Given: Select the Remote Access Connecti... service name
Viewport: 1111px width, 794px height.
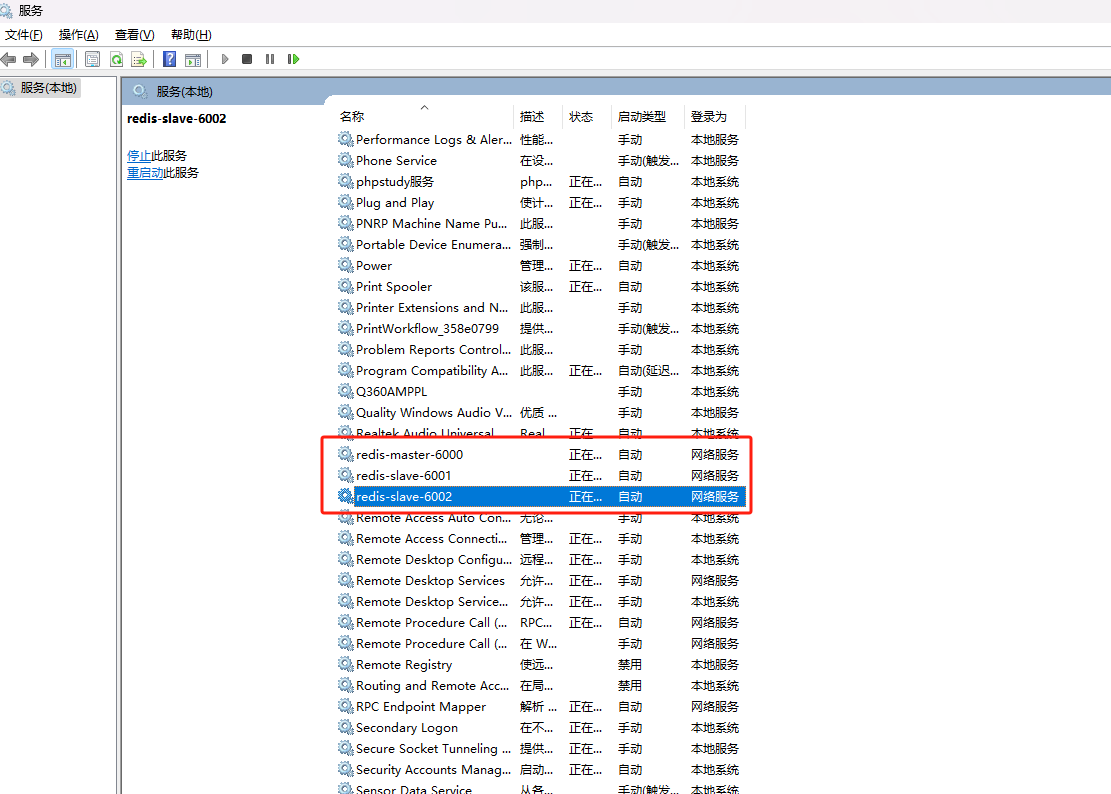Looking at the screenshot, I should (x=432, y=538).
